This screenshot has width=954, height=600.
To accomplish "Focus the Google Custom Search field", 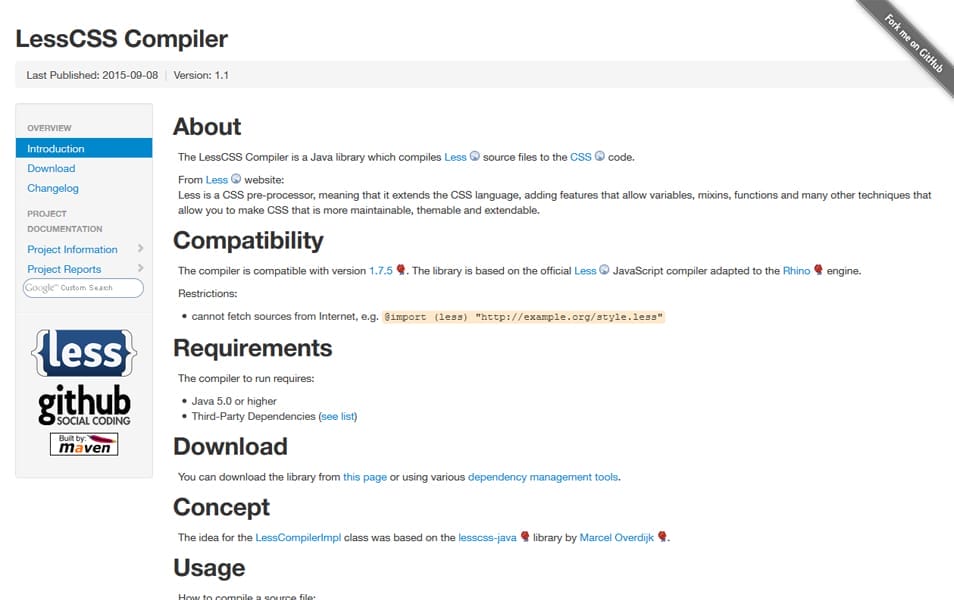I will [x=83, y=288].
